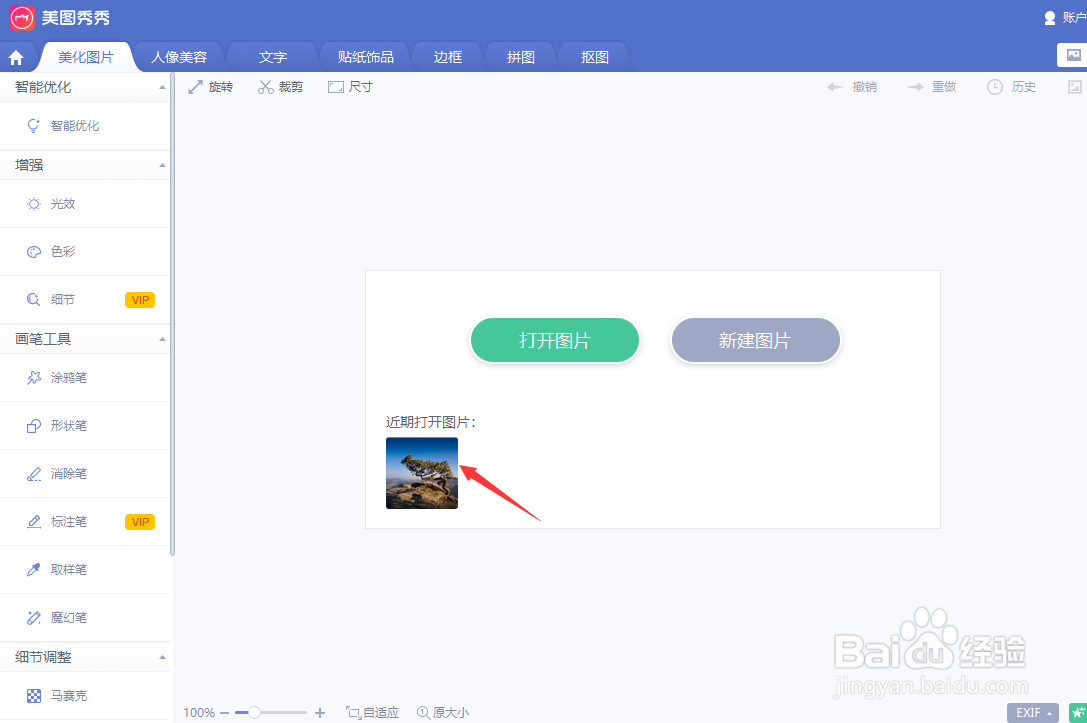Click the 新建图片 new image button
1087x723 pixels.
tap(756, 340)
